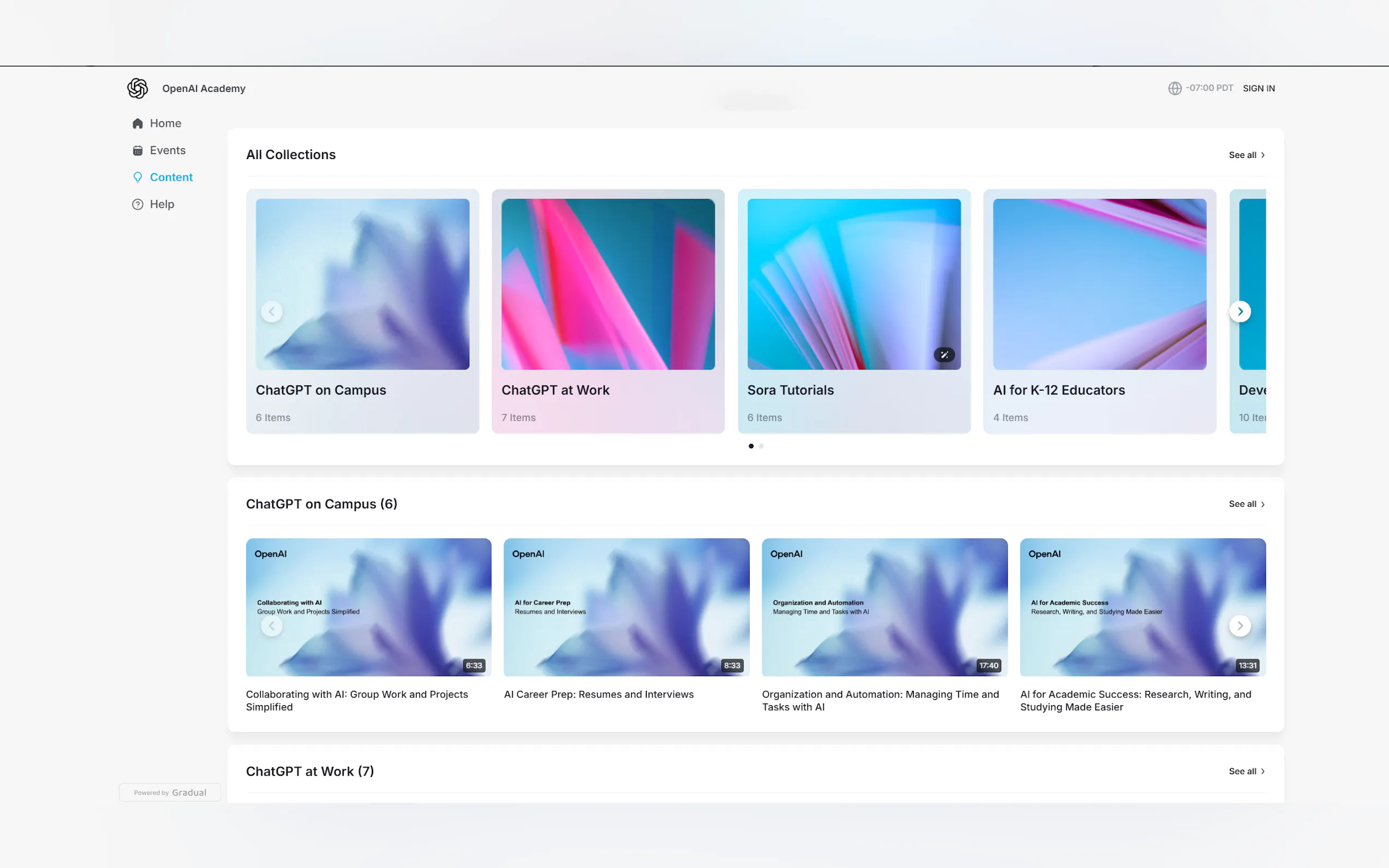Open the Help sidebar item
Screen dimensions: 1389x868
pos(161,204)
